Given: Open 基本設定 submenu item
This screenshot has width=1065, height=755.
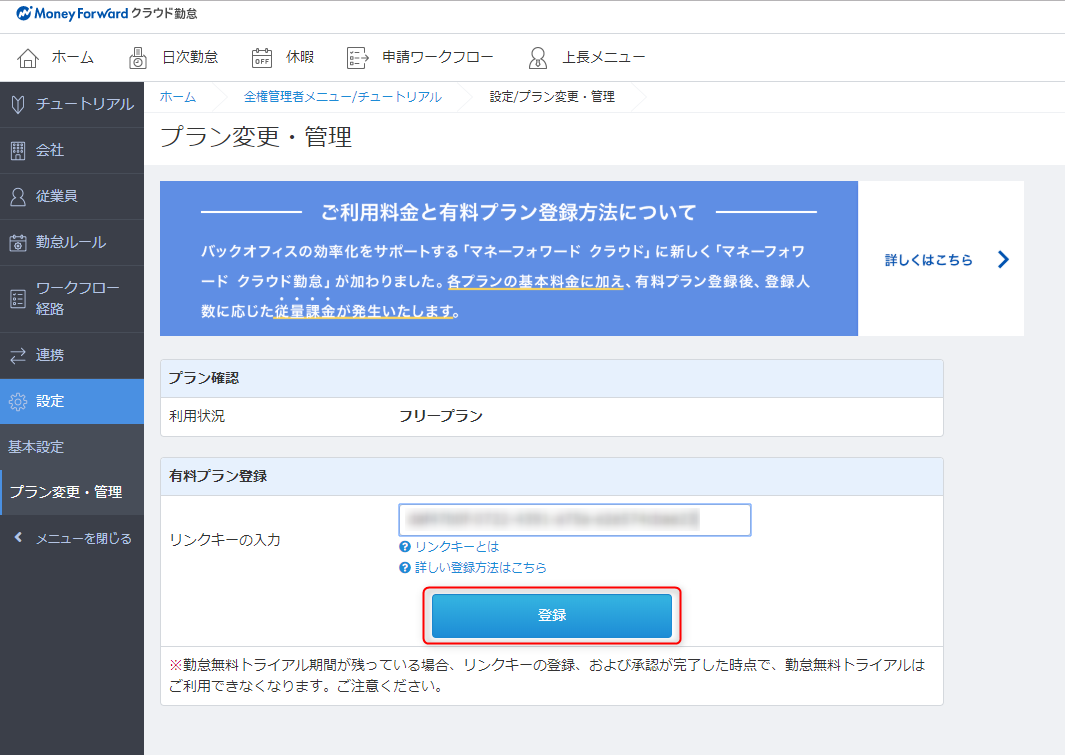Looking at the screenshot, I should (x=72, y=447).
